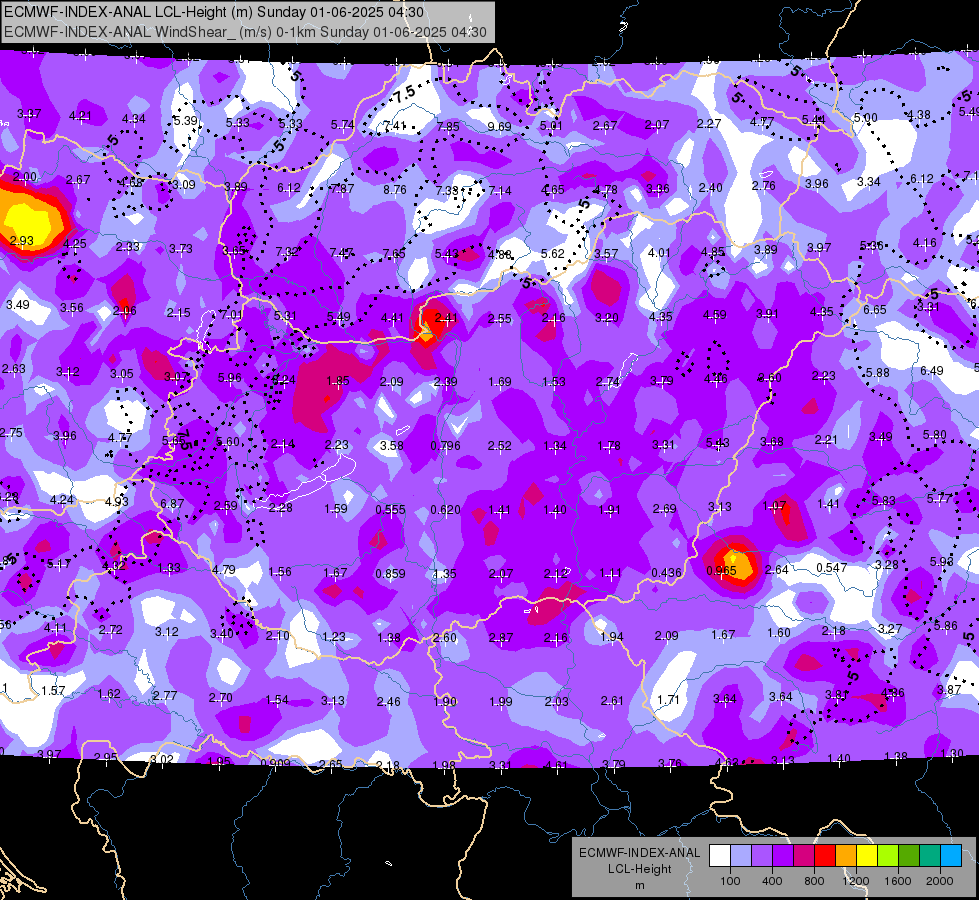Click the WindShear_ (m/s) 0-1km title line
979x900 pixels.
245,32
